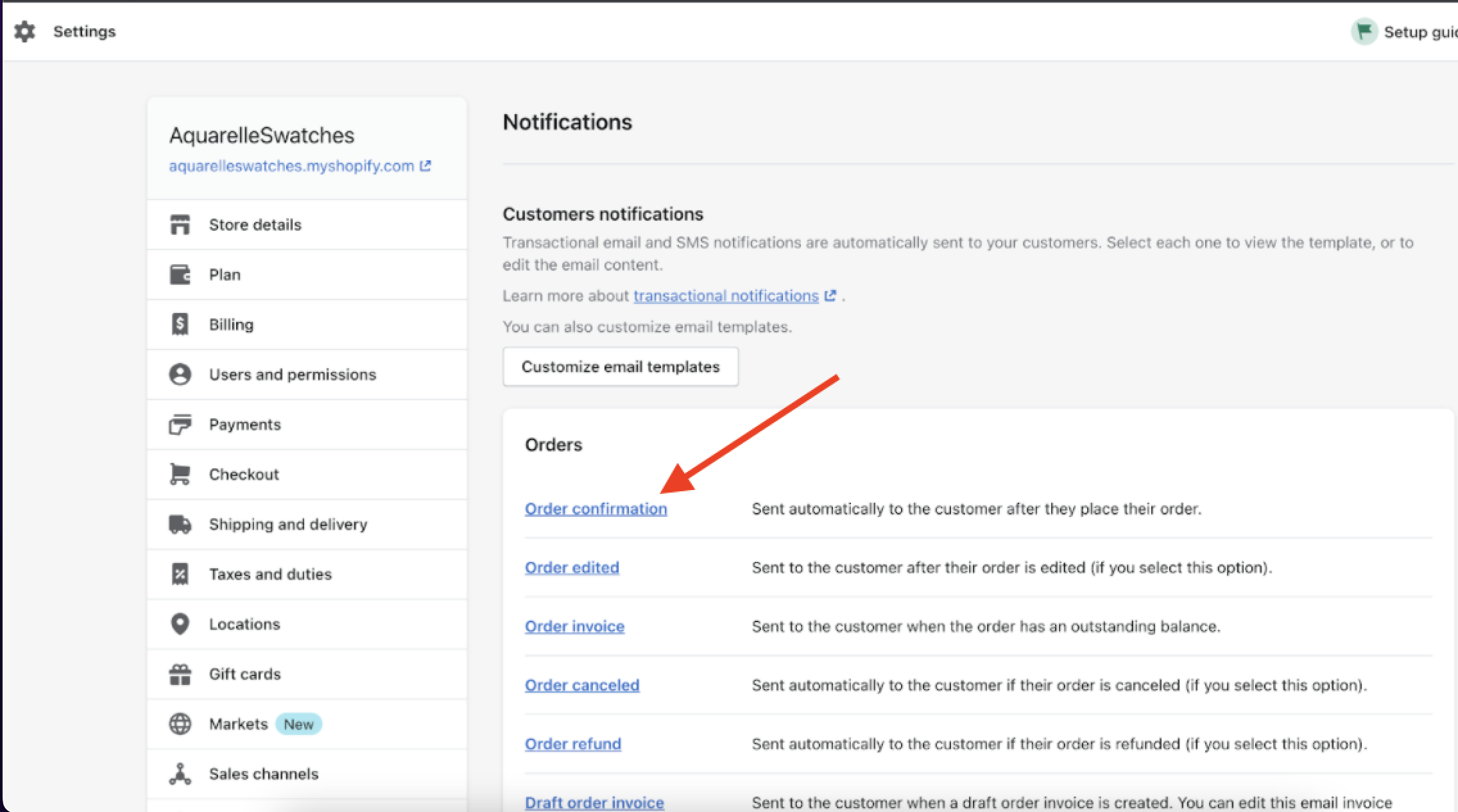Click the Store details storefront icon
Image resolution: width=1458 pixels, height=812 pixels.
(x=180, y=224)
